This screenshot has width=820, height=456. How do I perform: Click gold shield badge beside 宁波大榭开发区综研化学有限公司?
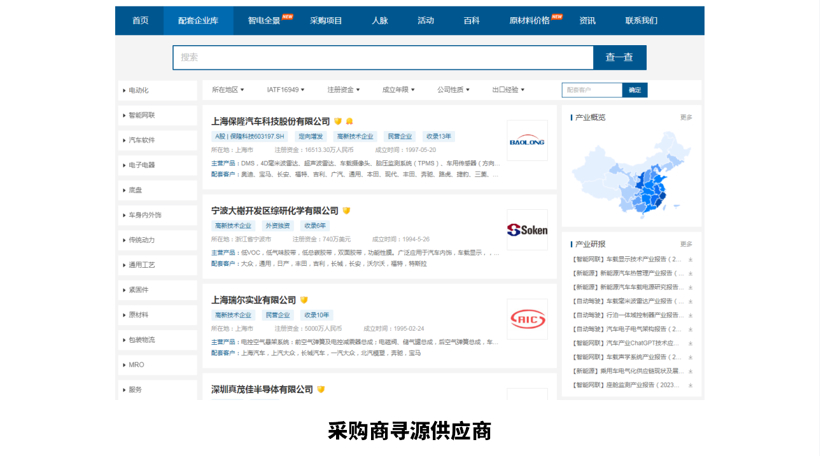pos(347,211)
